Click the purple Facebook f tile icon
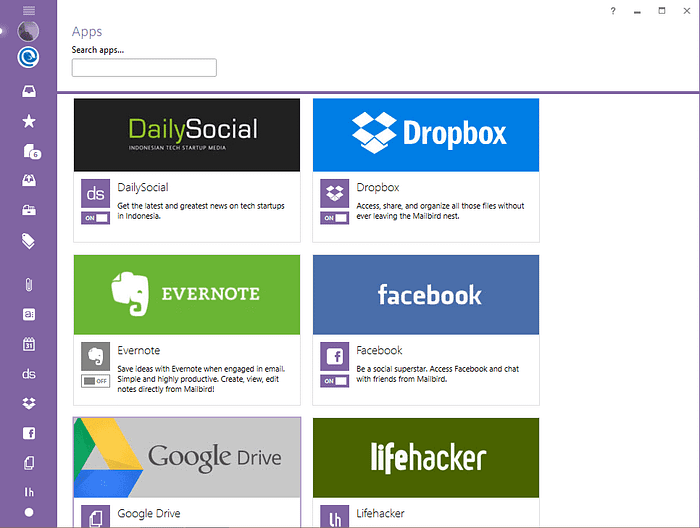 coord(334,356)
